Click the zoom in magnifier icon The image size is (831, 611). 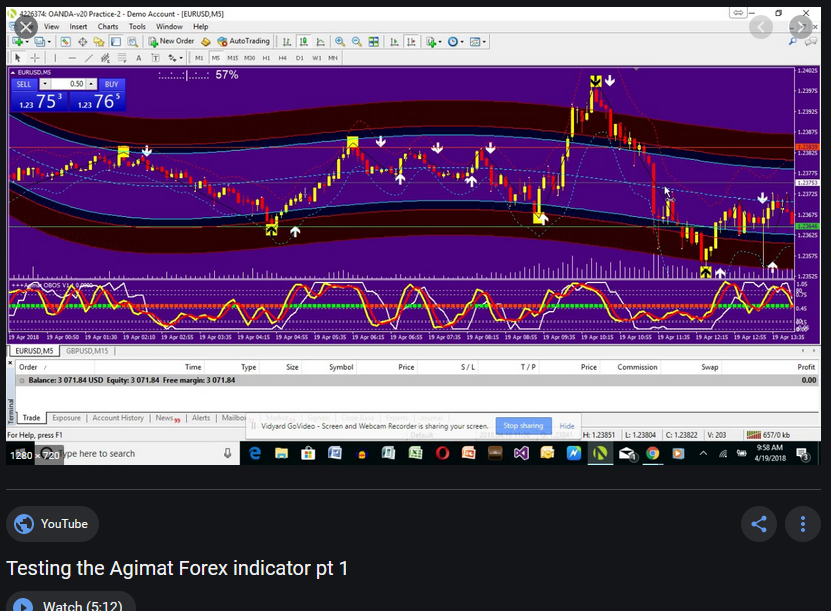[x=340, y=42]
